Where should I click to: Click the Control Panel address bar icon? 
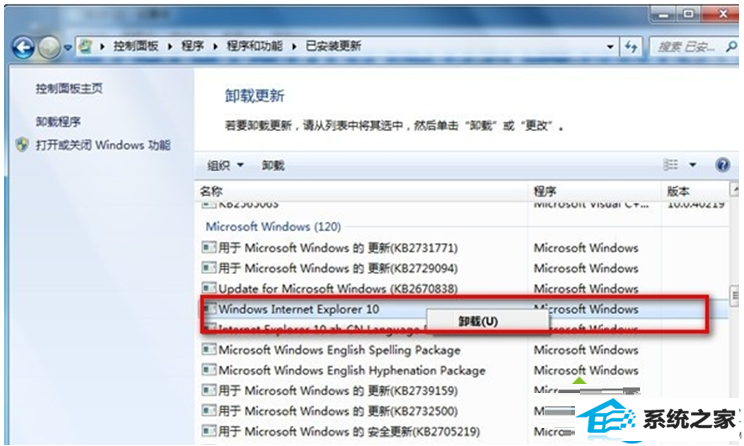click(x=86, y=46)
